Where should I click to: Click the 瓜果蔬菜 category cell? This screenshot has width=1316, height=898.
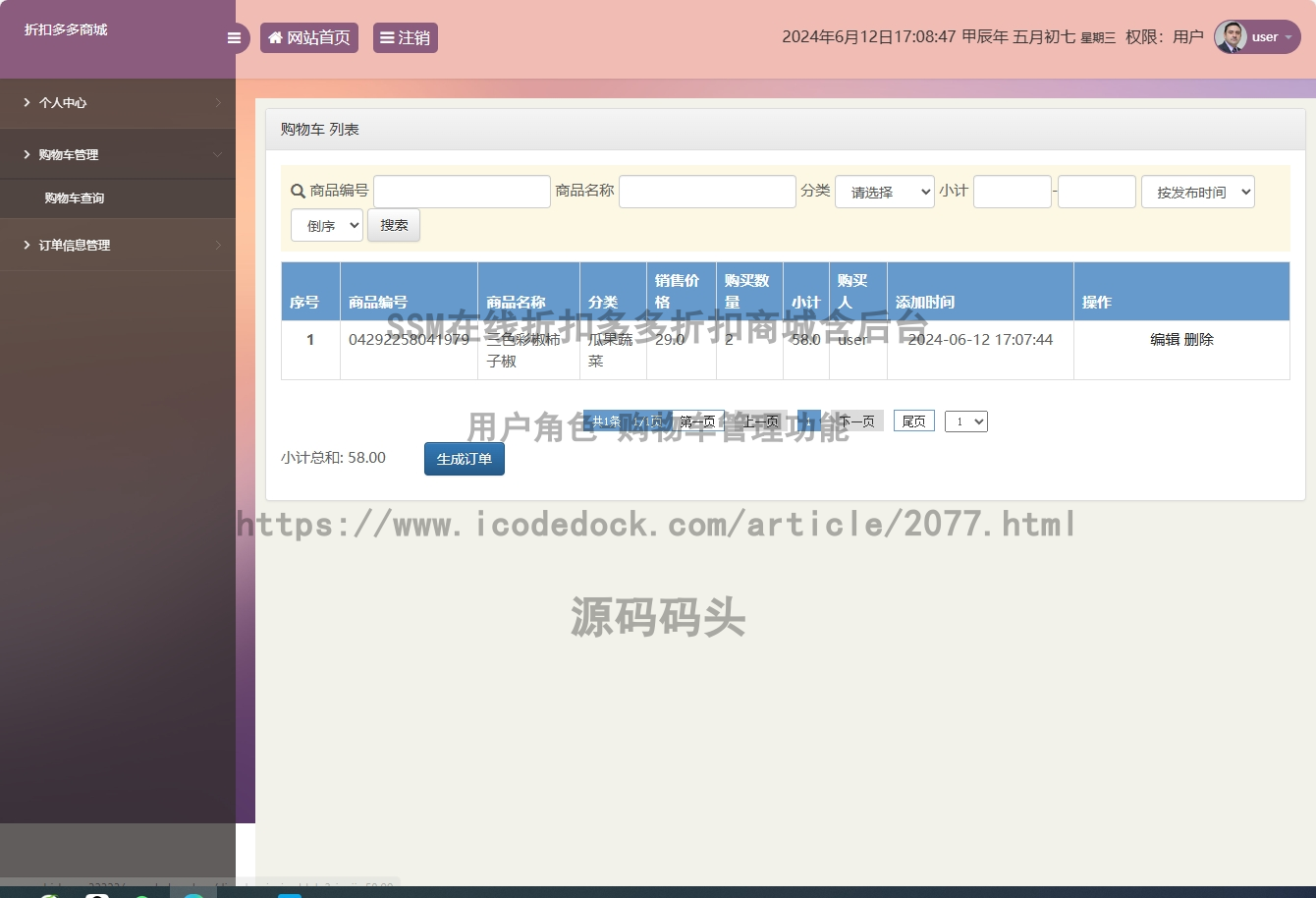[611, 350]
